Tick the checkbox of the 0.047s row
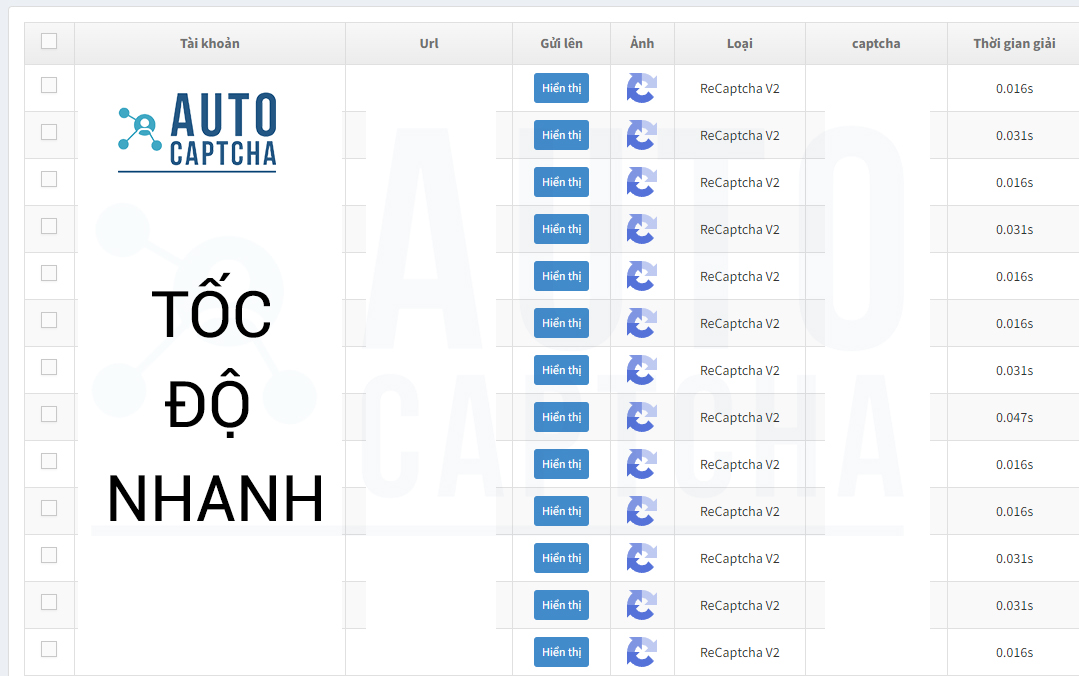The image size is (1079, 676). coord(49,414)
